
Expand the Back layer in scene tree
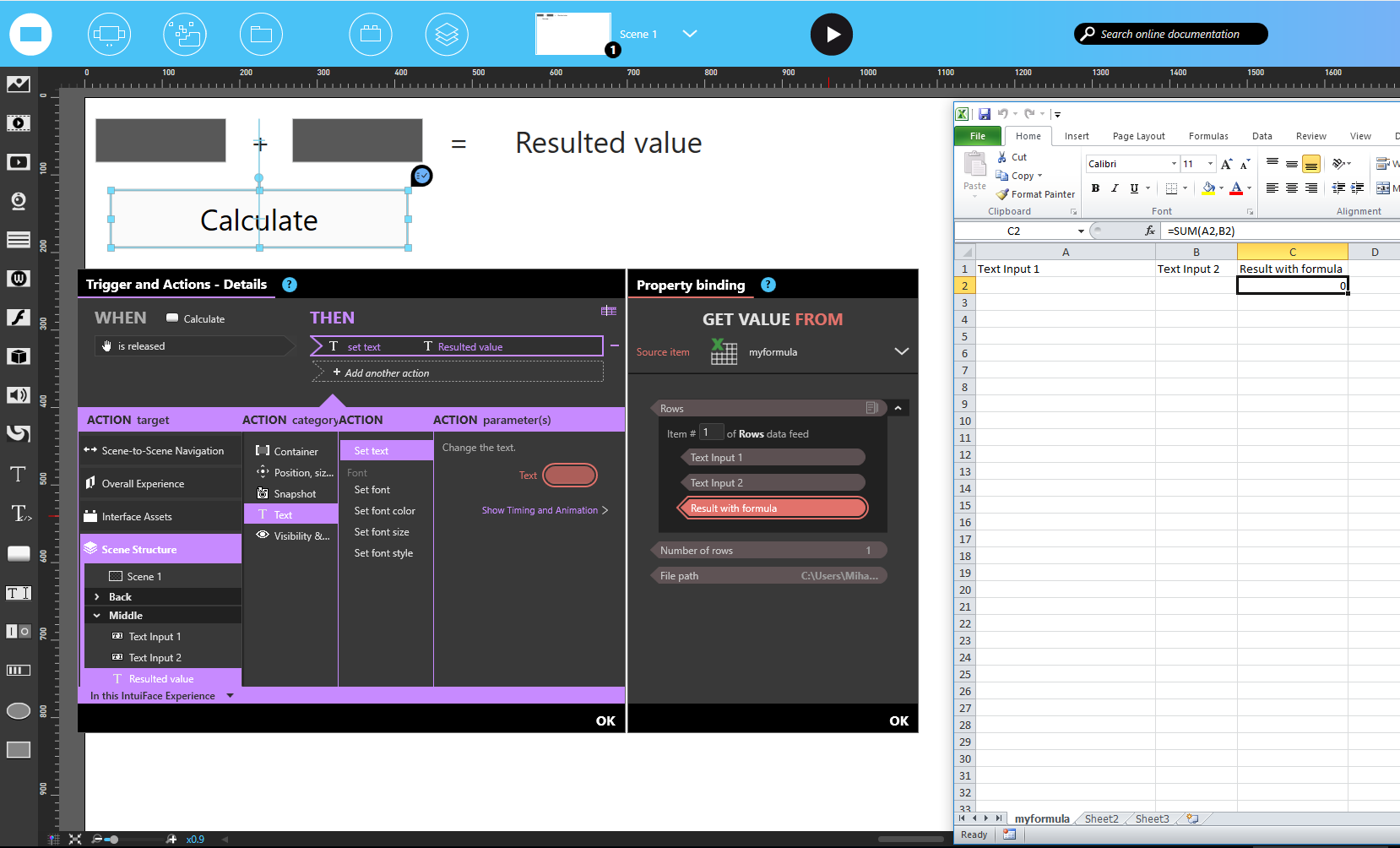[x=97, y=597]
